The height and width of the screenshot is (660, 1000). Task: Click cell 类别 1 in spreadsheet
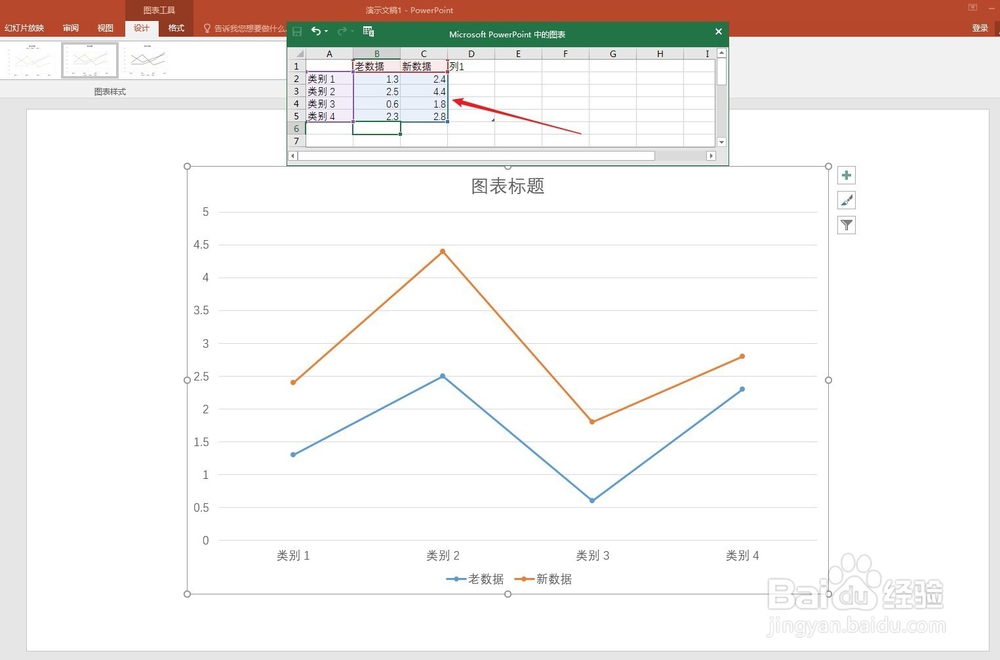click(329, 79)
